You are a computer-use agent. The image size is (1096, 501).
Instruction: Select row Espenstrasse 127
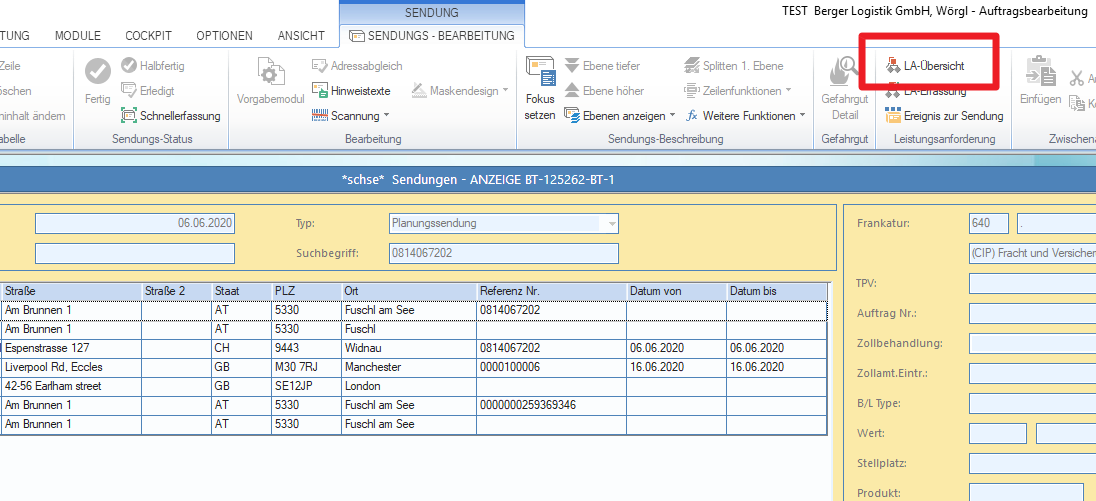coord(414,348)
